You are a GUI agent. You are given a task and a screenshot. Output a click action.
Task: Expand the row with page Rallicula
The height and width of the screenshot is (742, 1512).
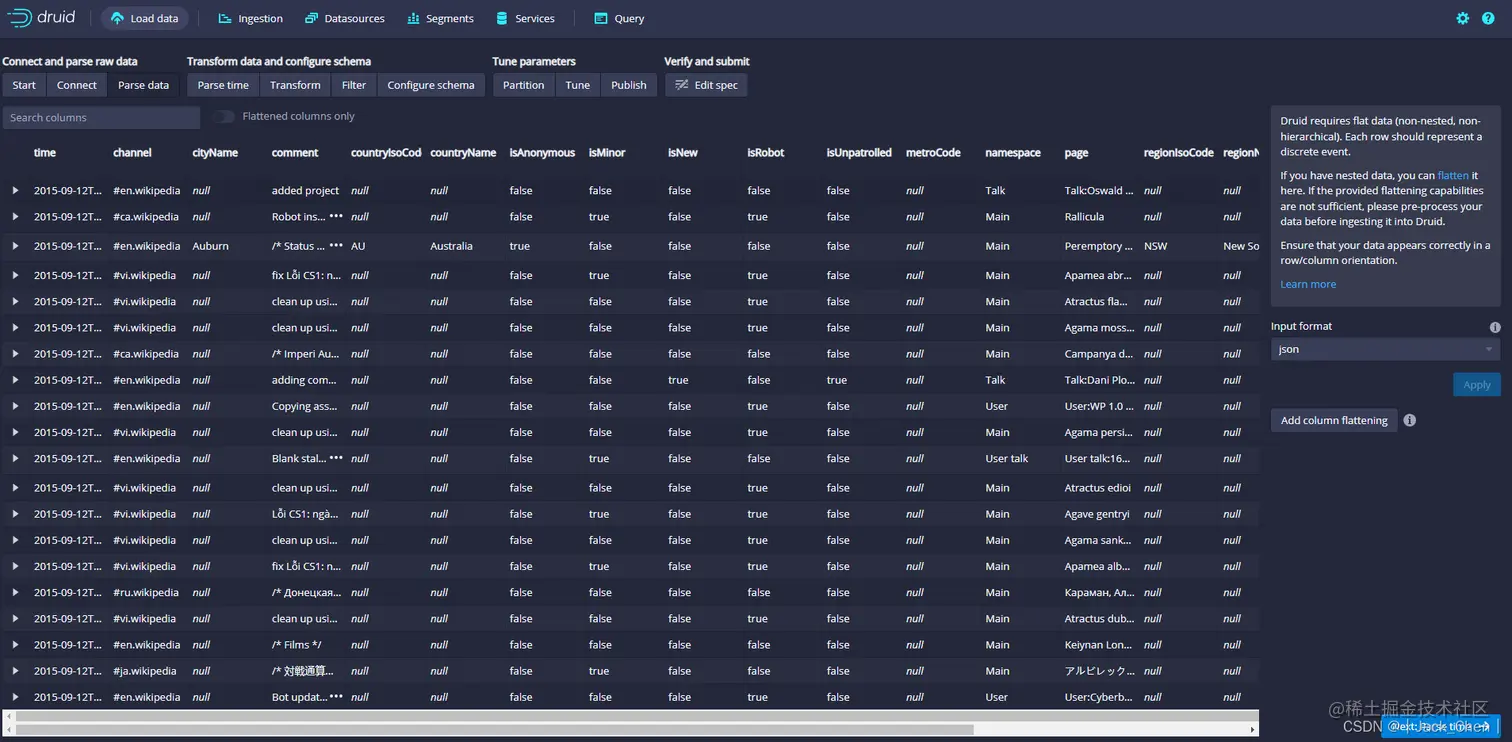click(x=15, y=216)
